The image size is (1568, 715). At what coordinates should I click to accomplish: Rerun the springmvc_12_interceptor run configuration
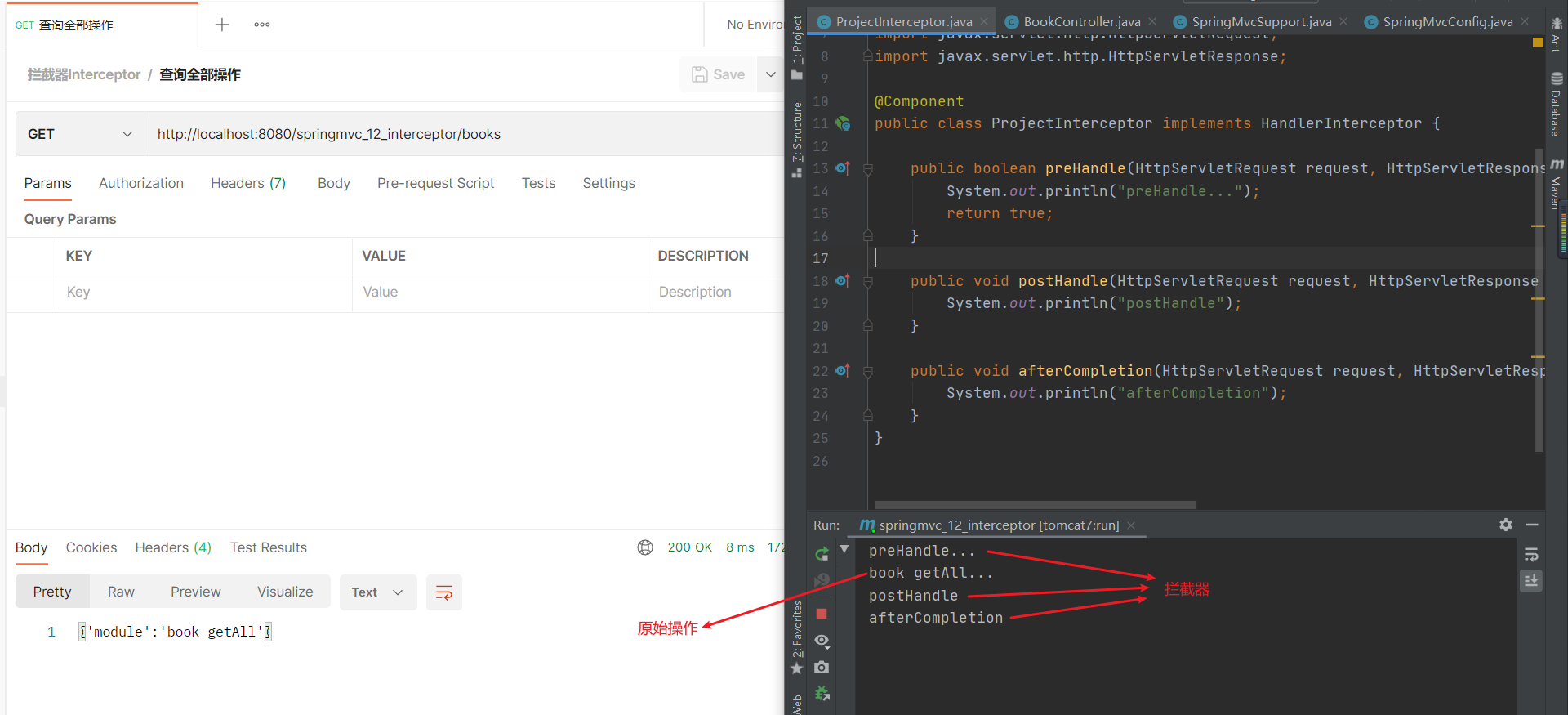822,555
